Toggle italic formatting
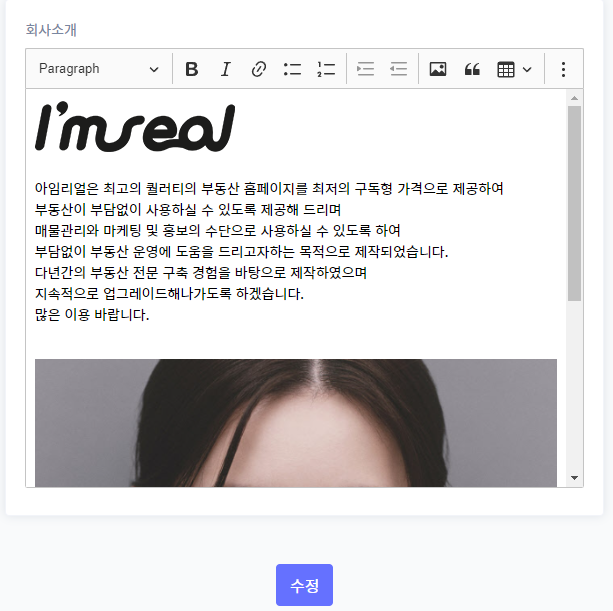 (x=225, y=69)
